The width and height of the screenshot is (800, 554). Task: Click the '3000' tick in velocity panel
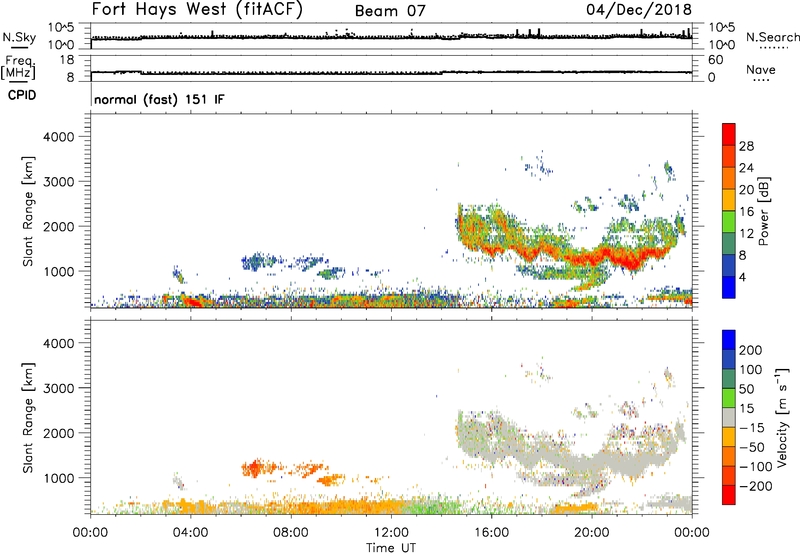click(58, 388)
